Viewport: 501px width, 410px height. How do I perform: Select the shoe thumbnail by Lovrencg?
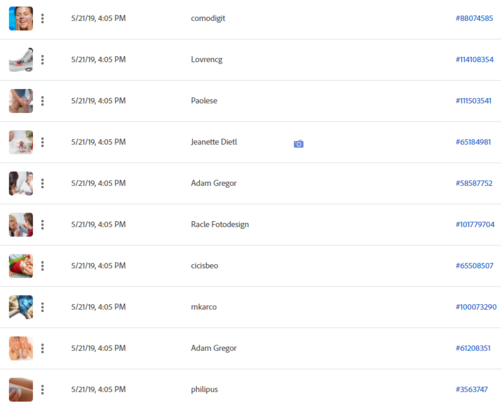pos(21,60)
